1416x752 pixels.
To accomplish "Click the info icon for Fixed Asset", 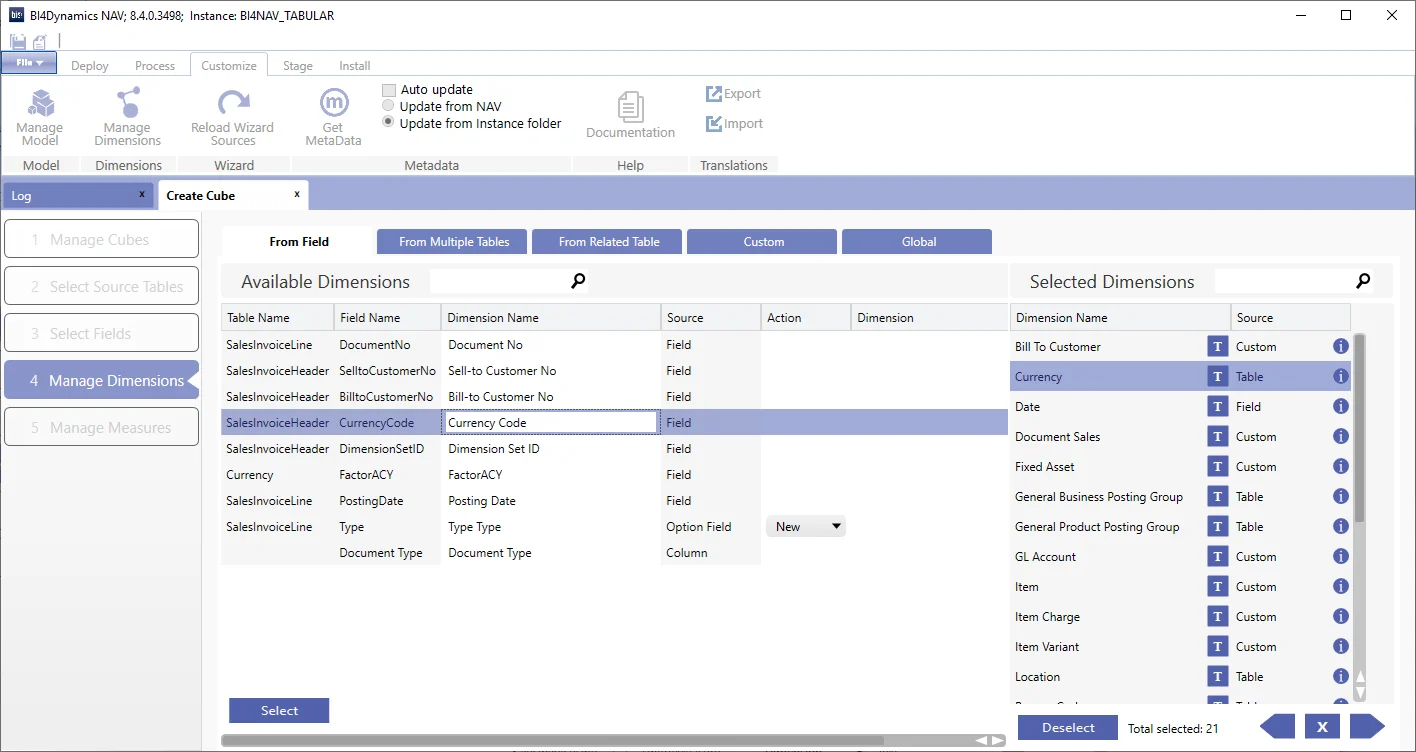I will [1341, 467].
